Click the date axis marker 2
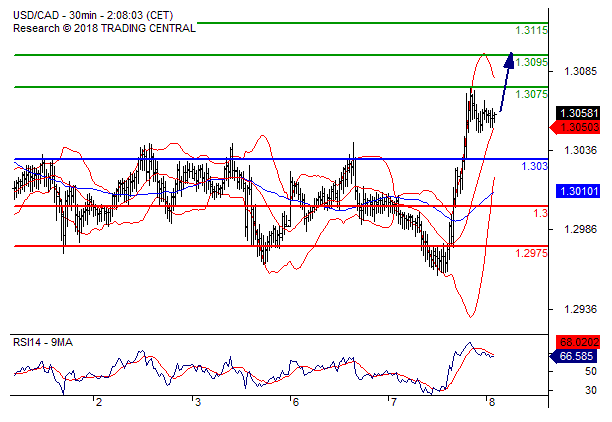 click(99, 402)
